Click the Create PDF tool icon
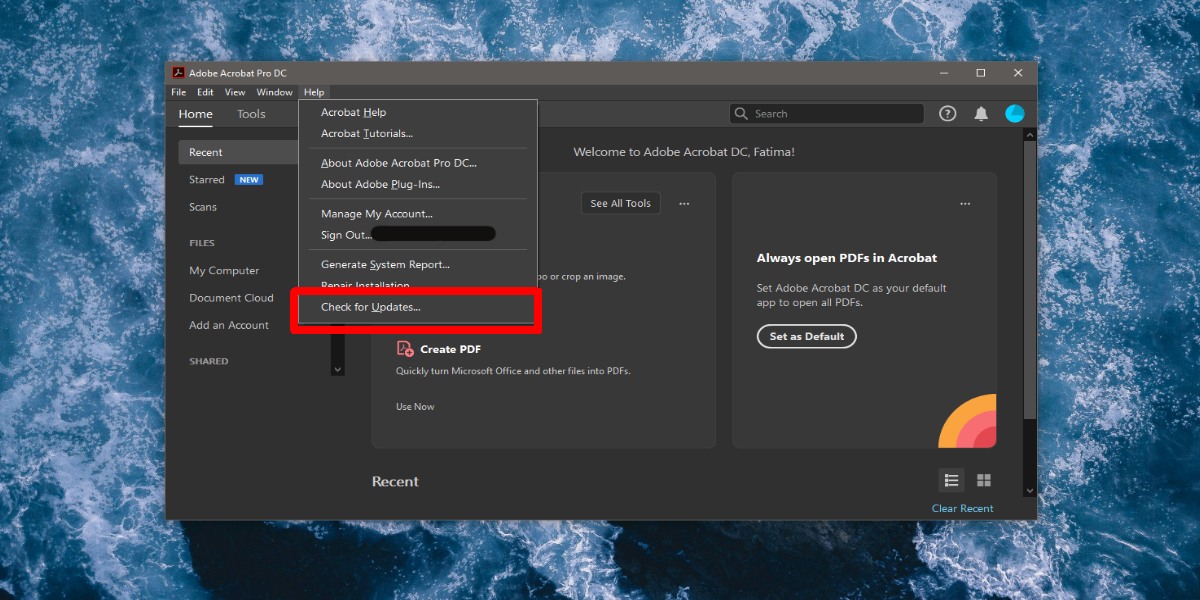 tap(405, 349)
